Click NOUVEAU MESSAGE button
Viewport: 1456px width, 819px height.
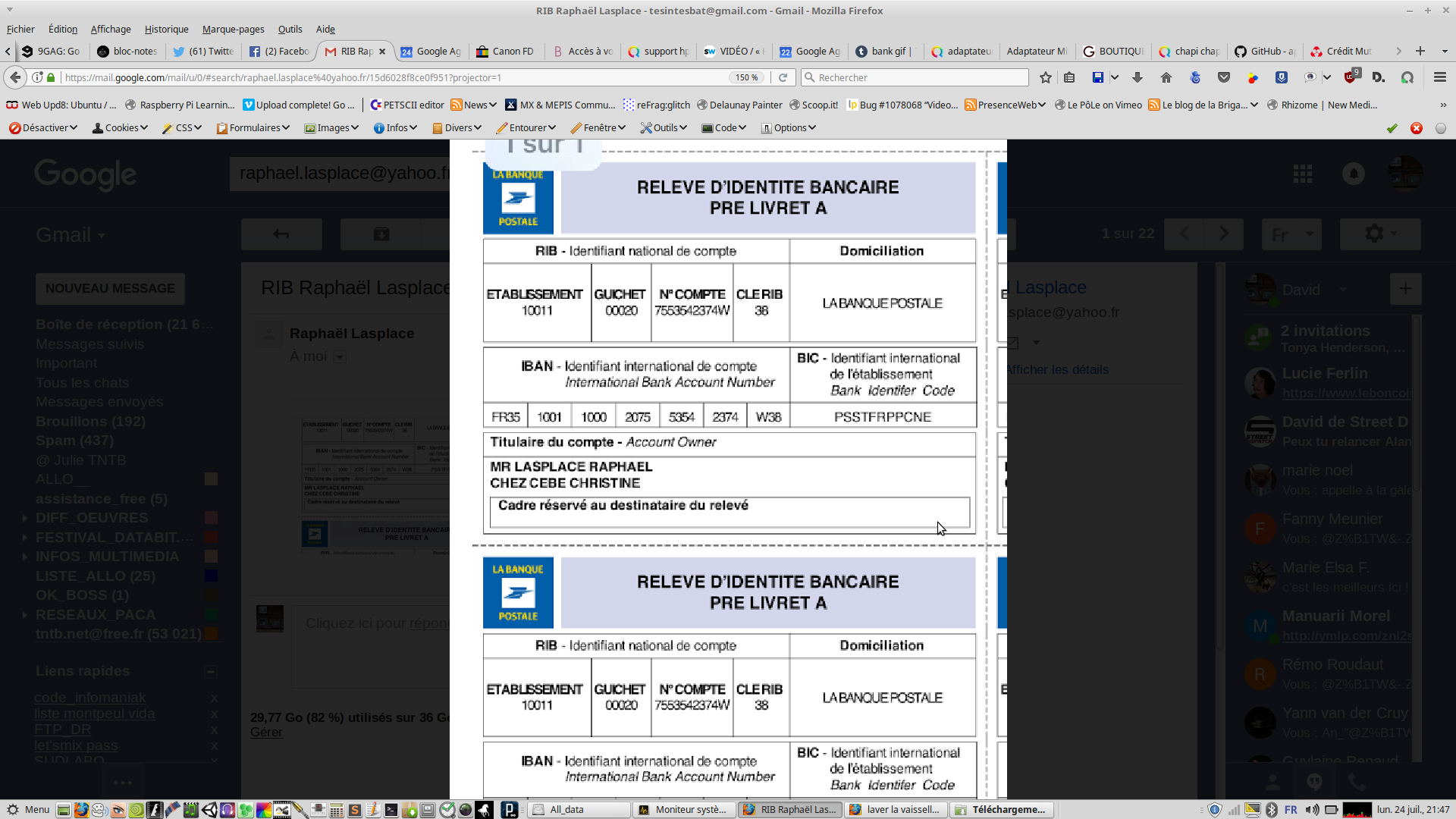tap(110, 288)
